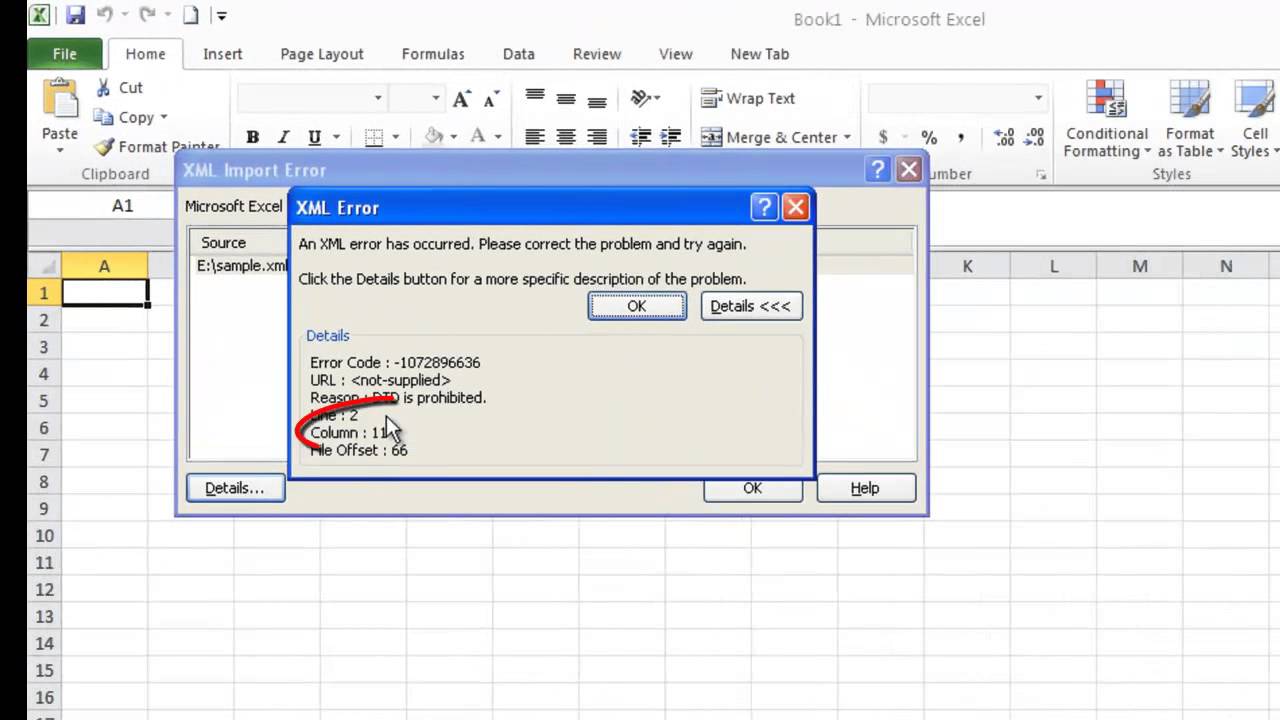Open the Formulas tab
This screenshot has width=1280, height=720.
coord(433,54)
